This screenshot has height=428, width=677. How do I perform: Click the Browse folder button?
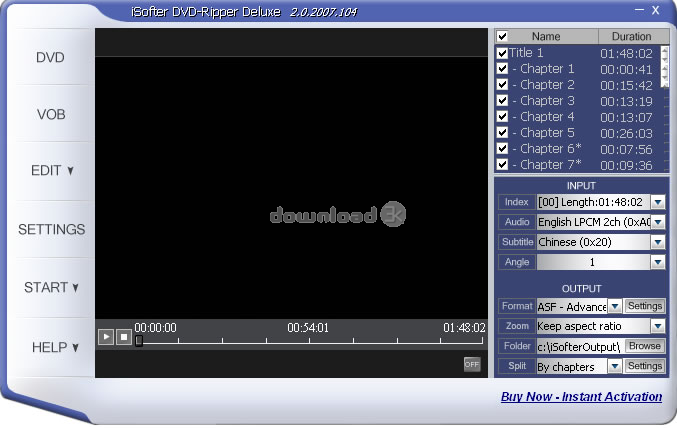[x=645, y=346]
